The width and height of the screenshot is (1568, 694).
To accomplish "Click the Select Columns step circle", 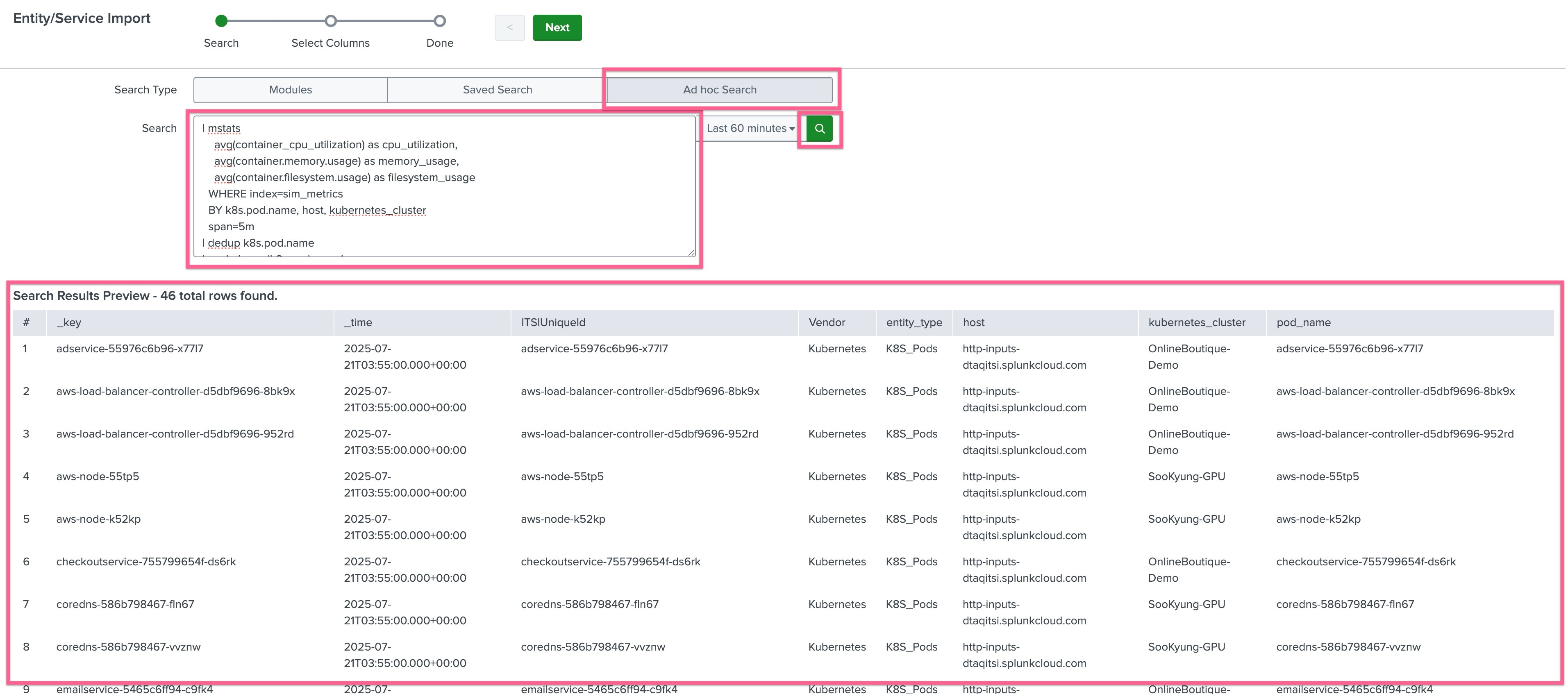I will (x=330, y=21).
